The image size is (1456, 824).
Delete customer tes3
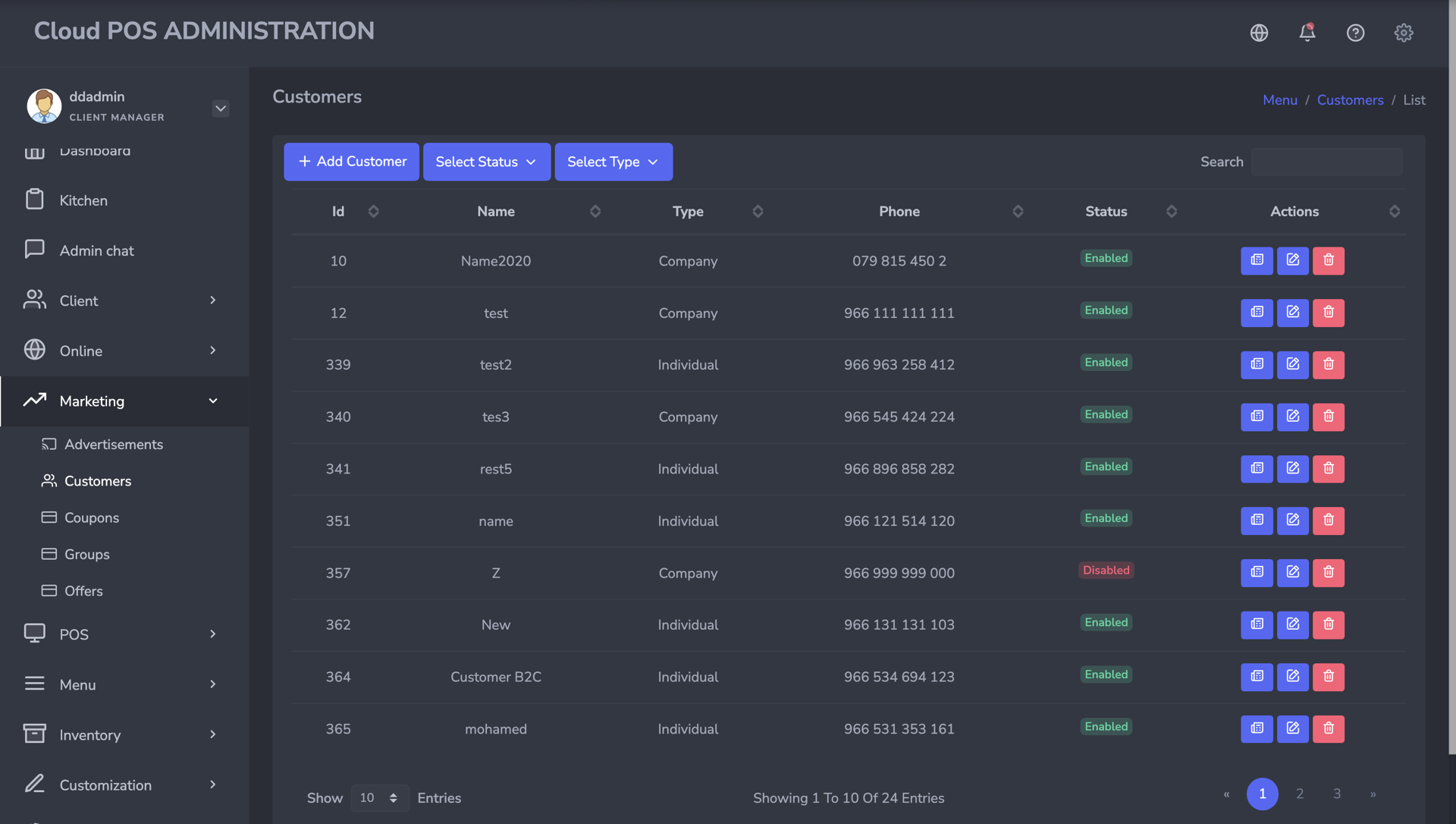pos(1328,417)
